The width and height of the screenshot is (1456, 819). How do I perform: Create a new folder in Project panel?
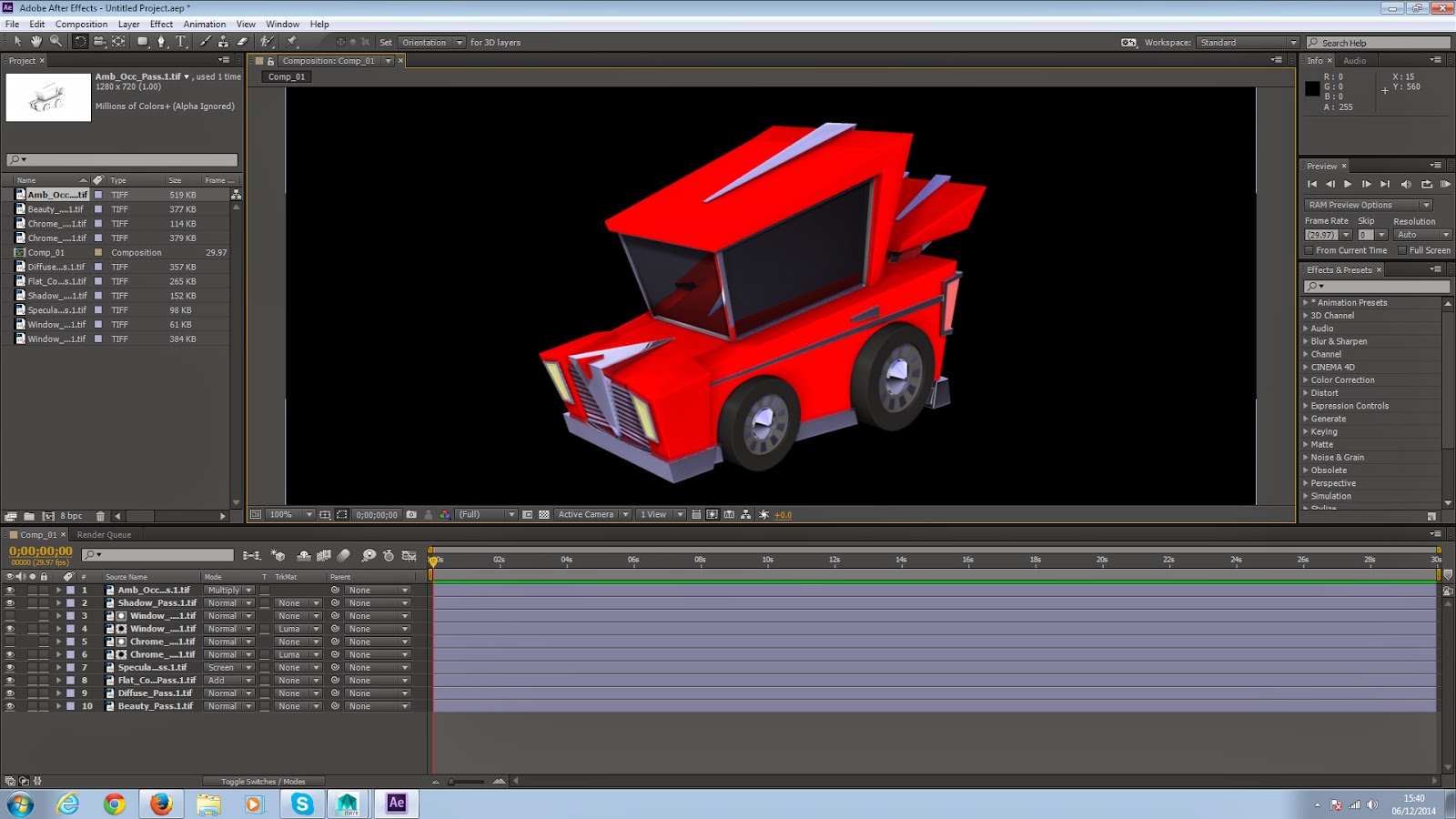coord(29,516)
